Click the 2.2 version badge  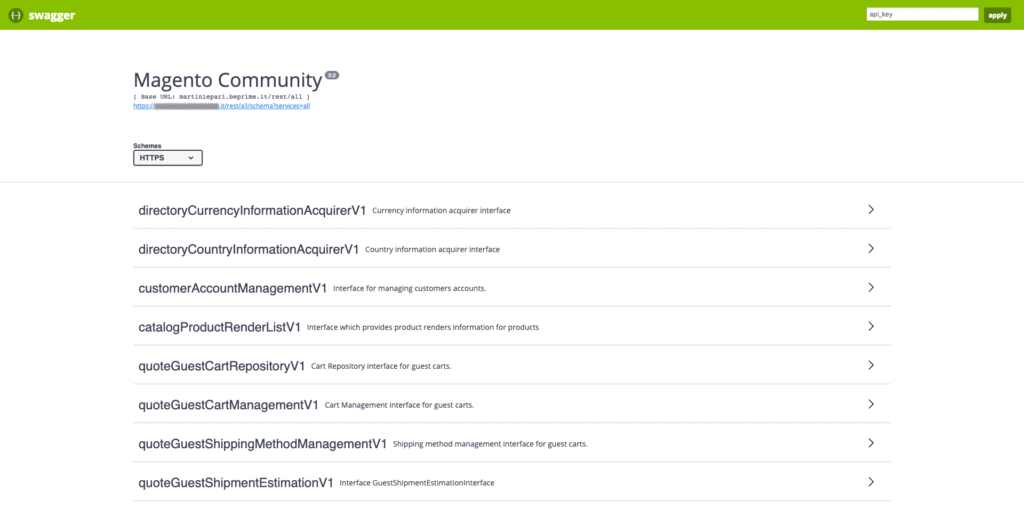(332, 75)
